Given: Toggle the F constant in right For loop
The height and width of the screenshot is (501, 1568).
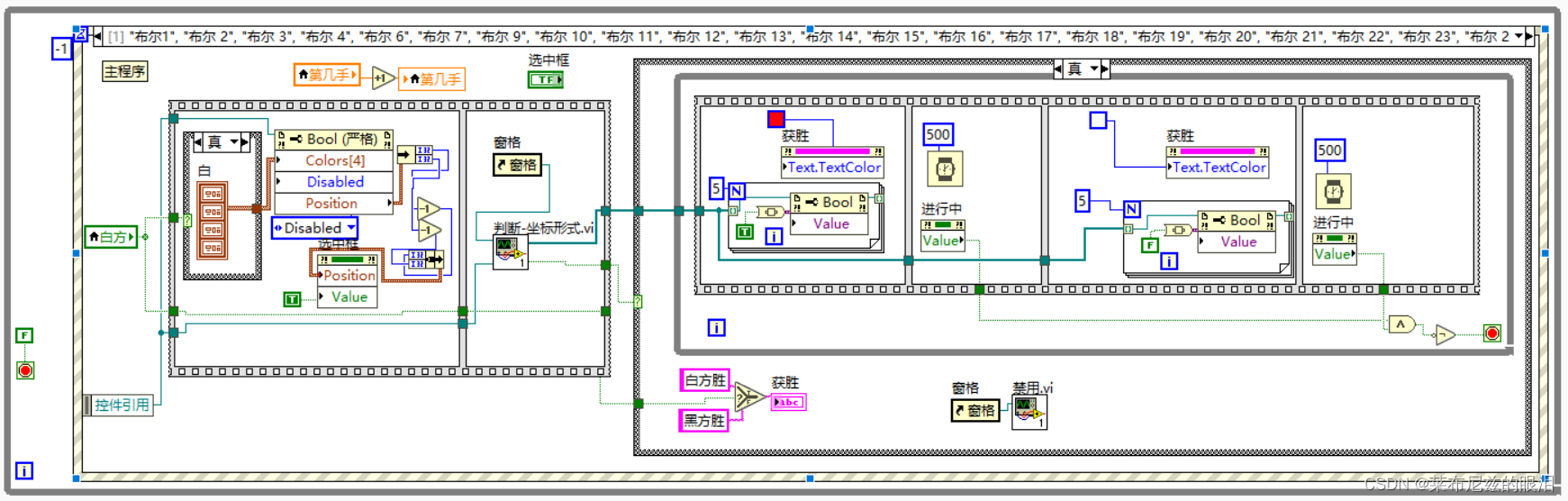Looking at the screenshot, I should pyautogui.click(x=1150, y=244).
